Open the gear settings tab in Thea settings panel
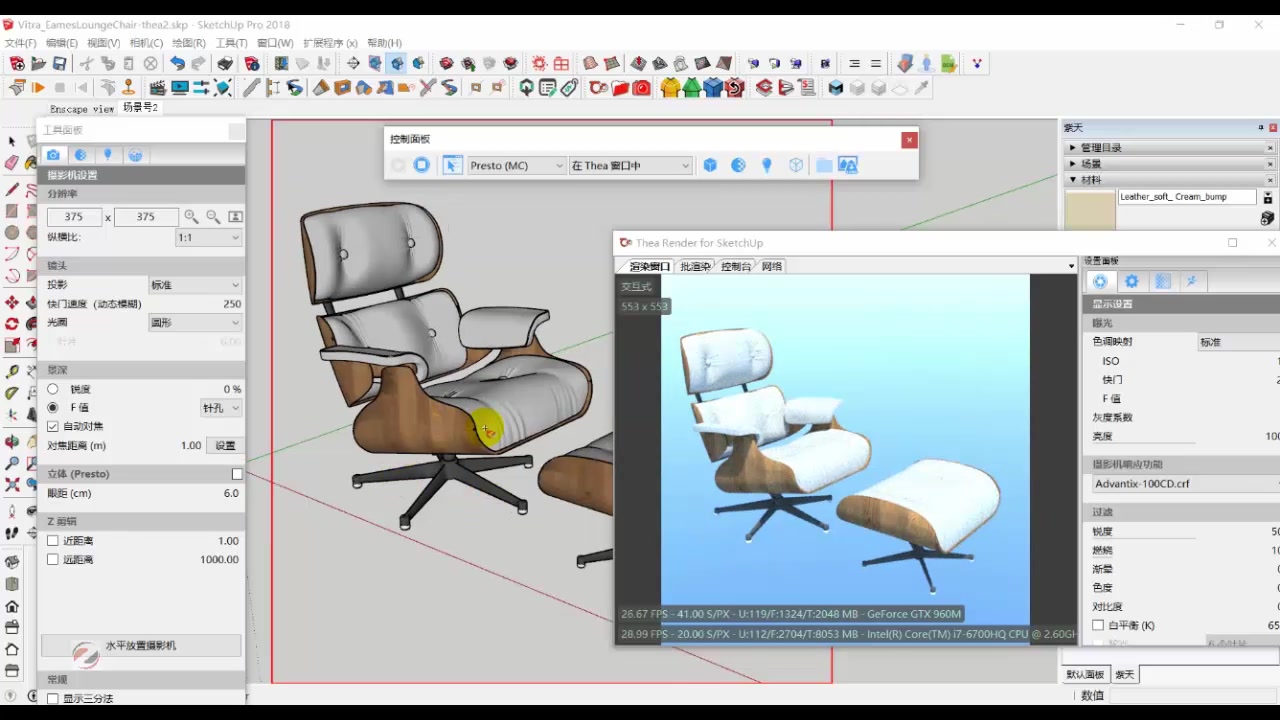The height and width of the screenshot is (720, 1280). click(1131, 282)
